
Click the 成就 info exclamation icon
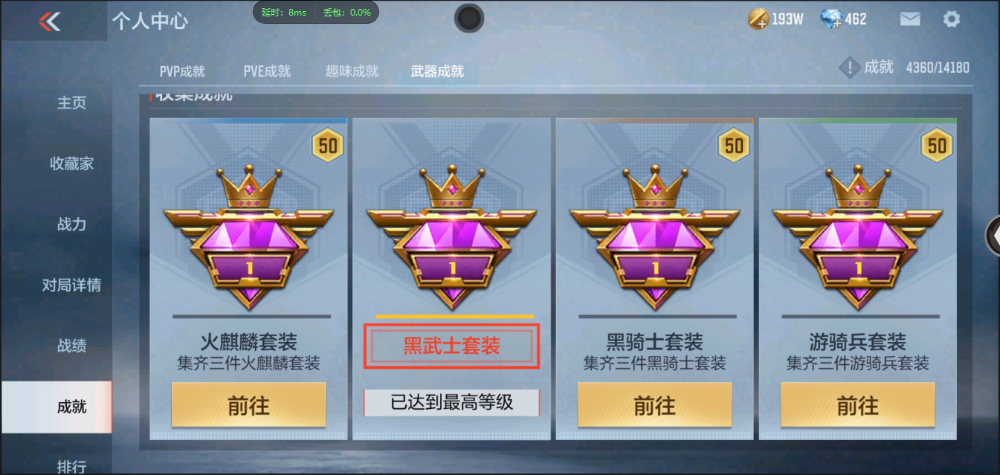[x=849, y=68]
